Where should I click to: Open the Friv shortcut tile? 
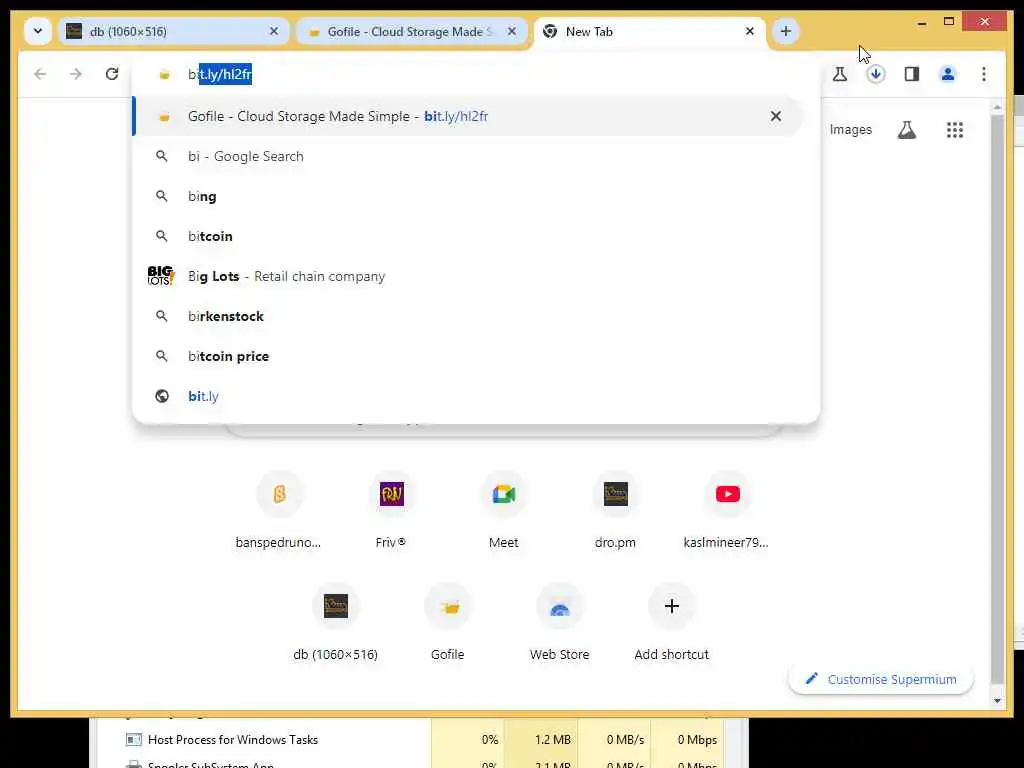point(391,509)
